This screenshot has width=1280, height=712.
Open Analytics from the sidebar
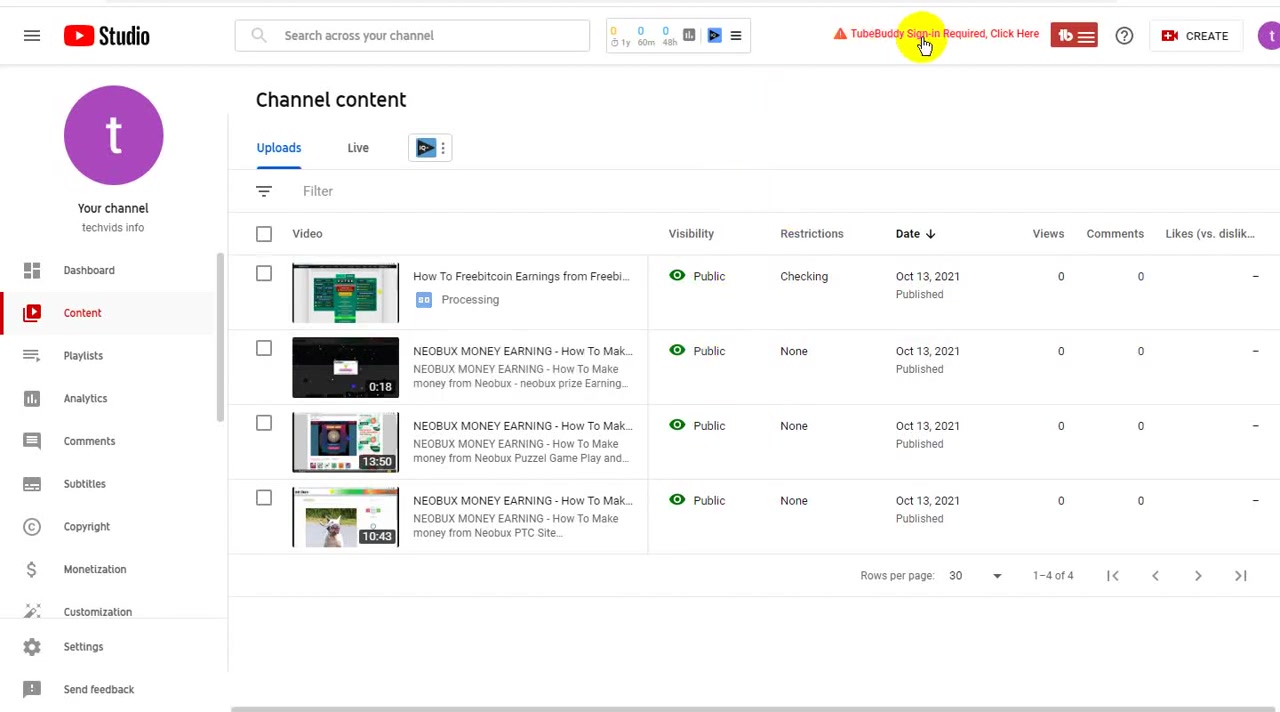[85, 398]
